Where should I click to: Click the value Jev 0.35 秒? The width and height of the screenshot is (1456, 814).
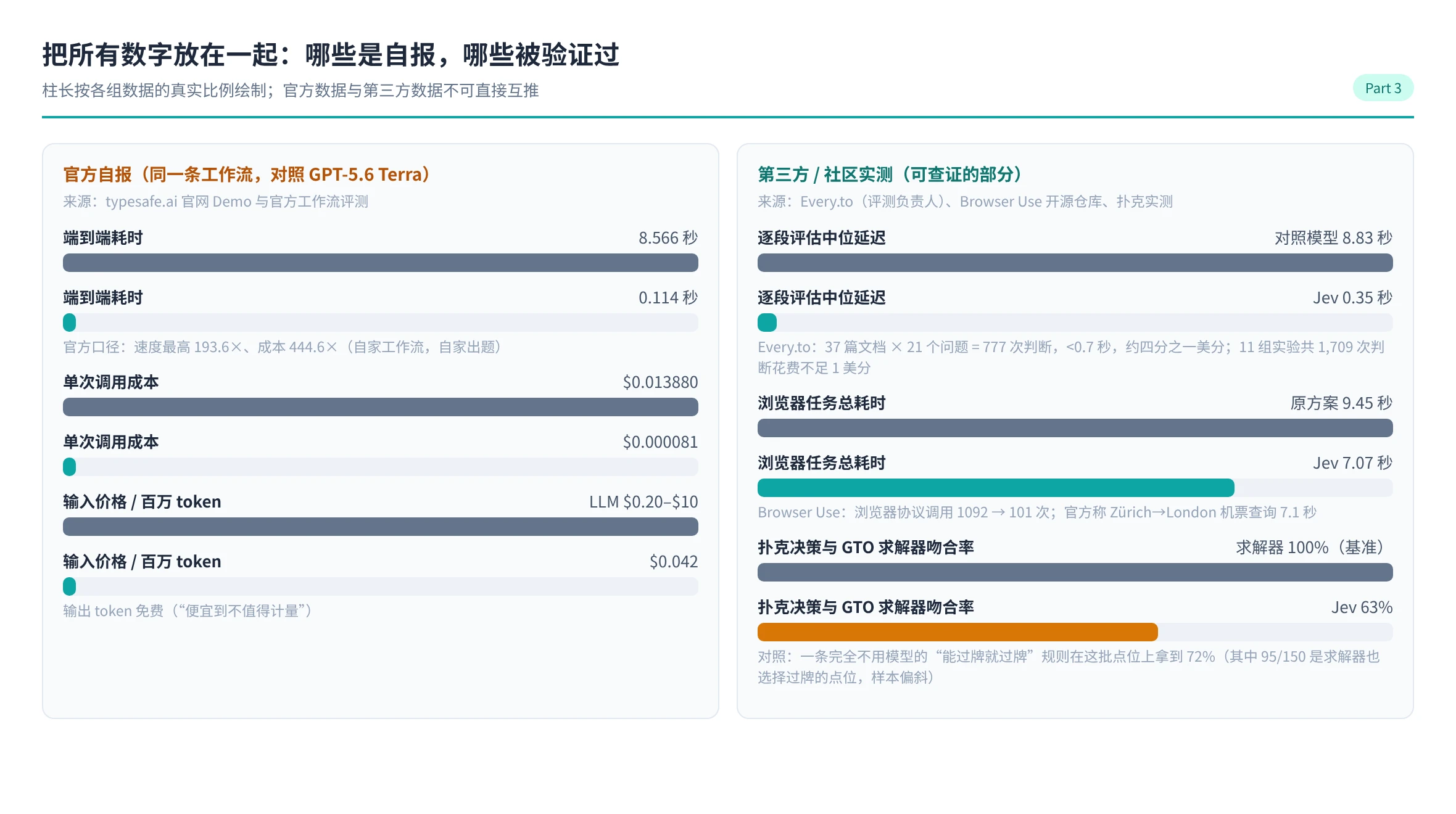pyautogui.click(x=1353, y=298)
